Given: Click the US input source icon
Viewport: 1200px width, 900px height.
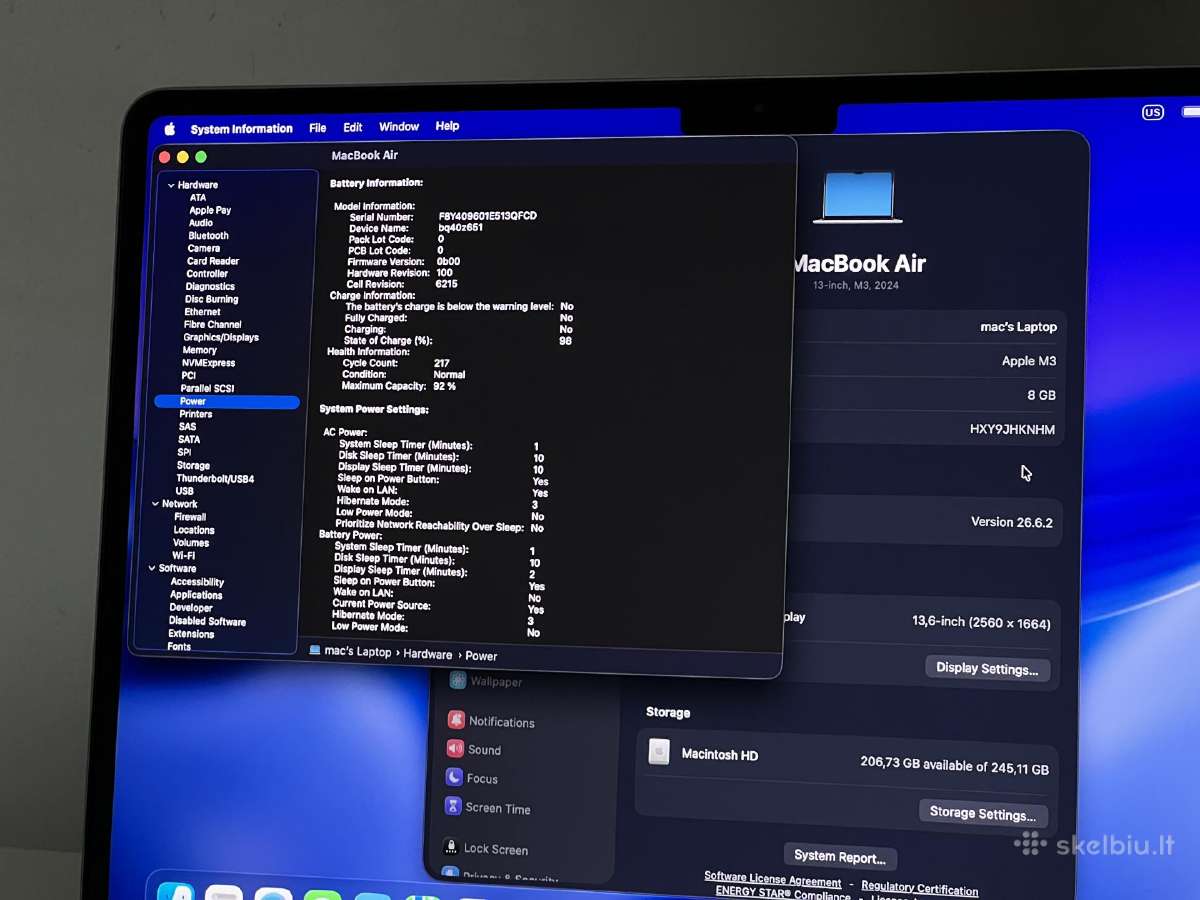Looking at the screenshot, I should click(1153, 113).
